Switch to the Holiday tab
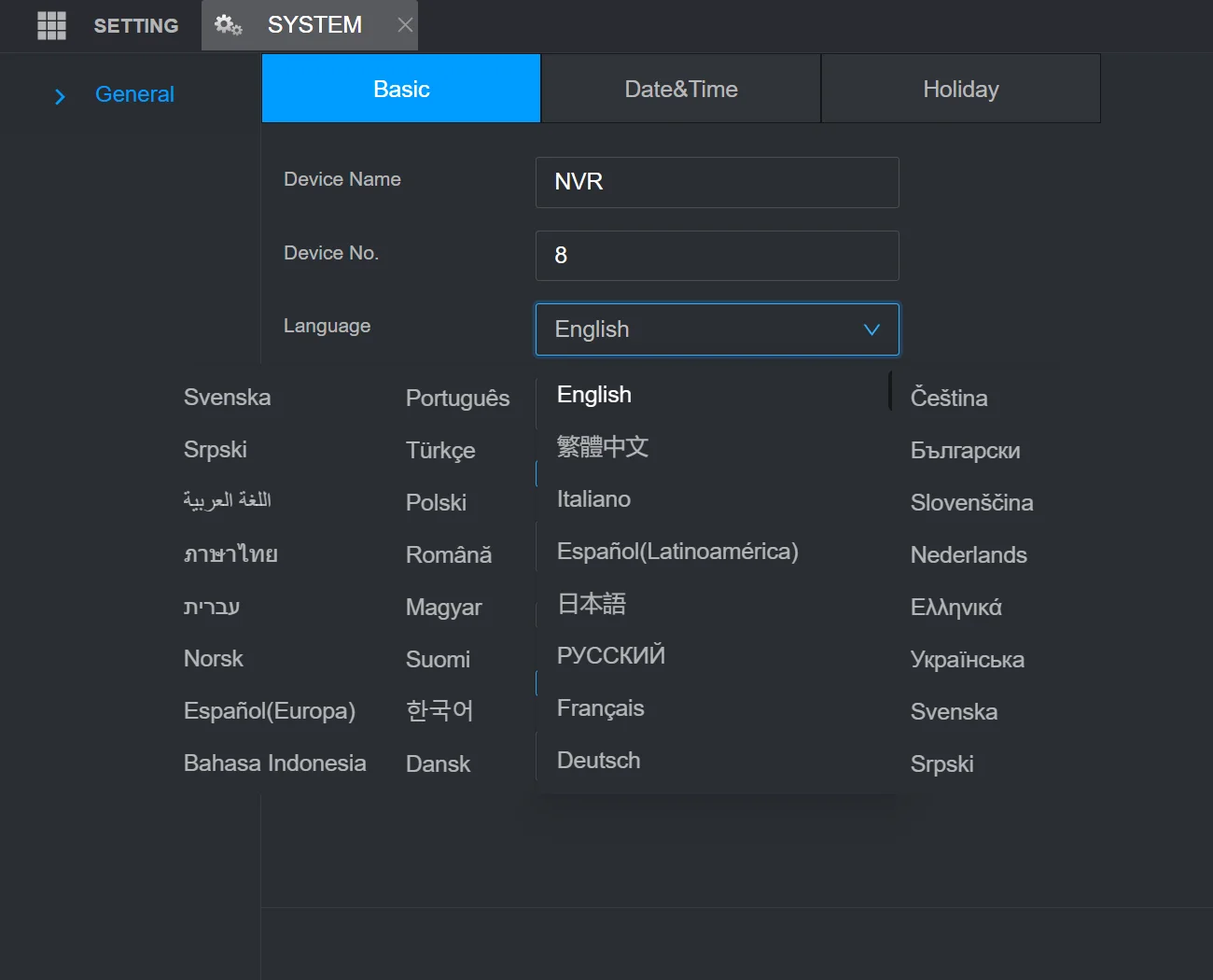This screenshot has height=980, width=1213. [960, 88]
